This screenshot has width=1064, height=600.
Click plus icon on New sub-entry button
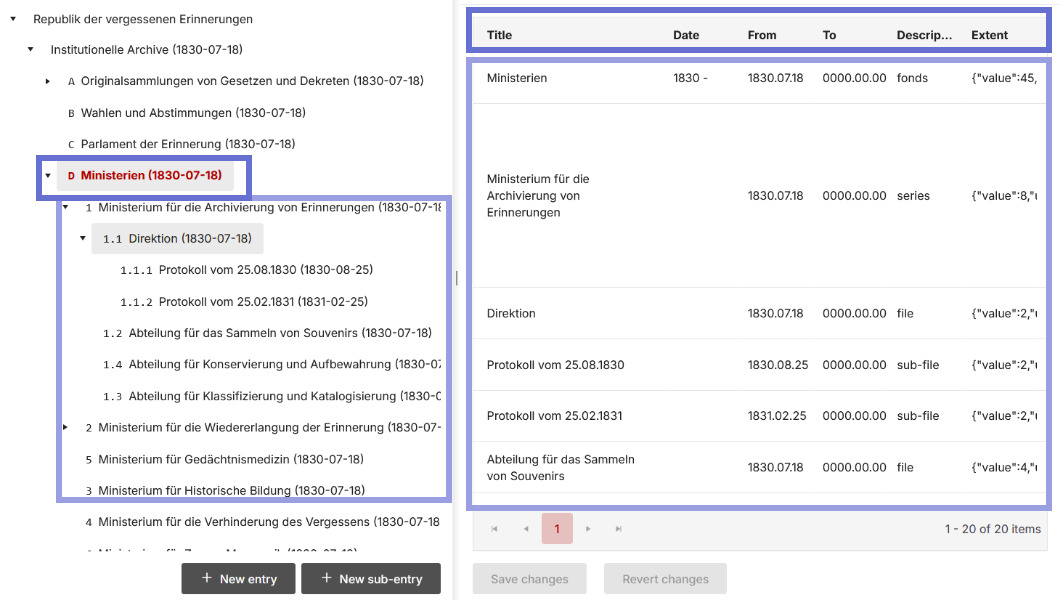325,578
